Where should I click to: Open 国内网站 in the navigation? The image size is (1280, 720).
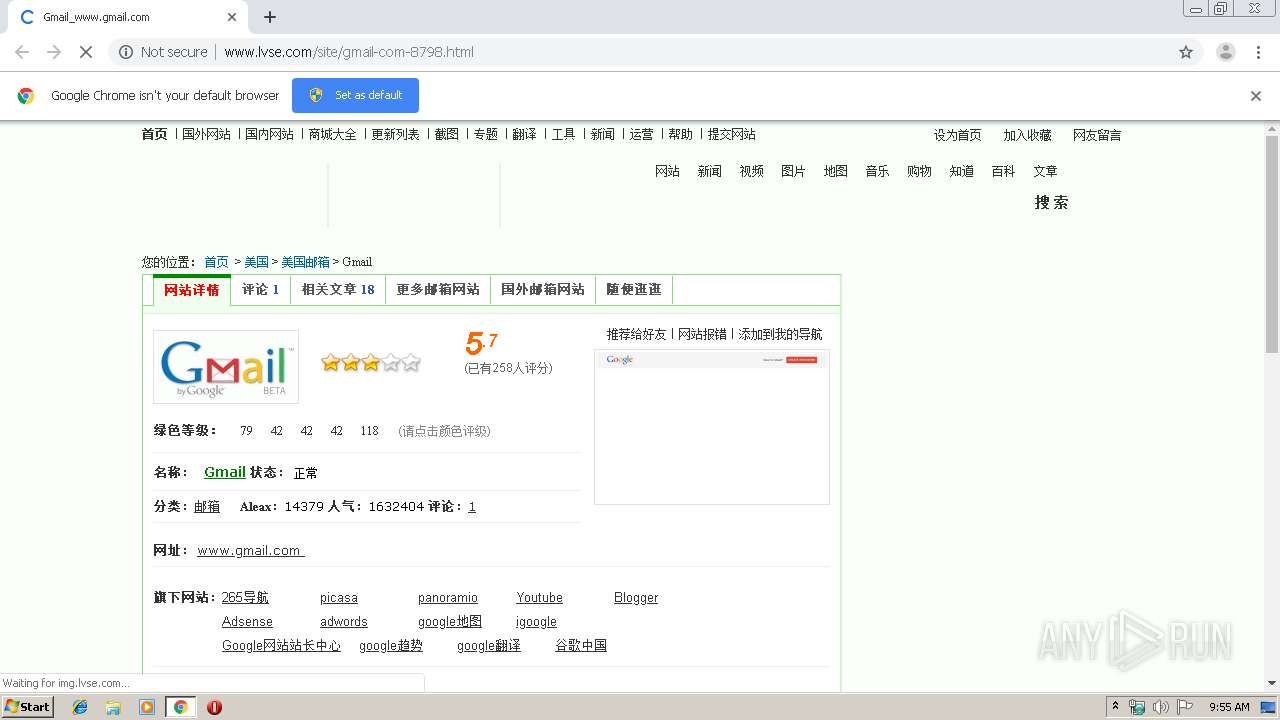[270, 134]
